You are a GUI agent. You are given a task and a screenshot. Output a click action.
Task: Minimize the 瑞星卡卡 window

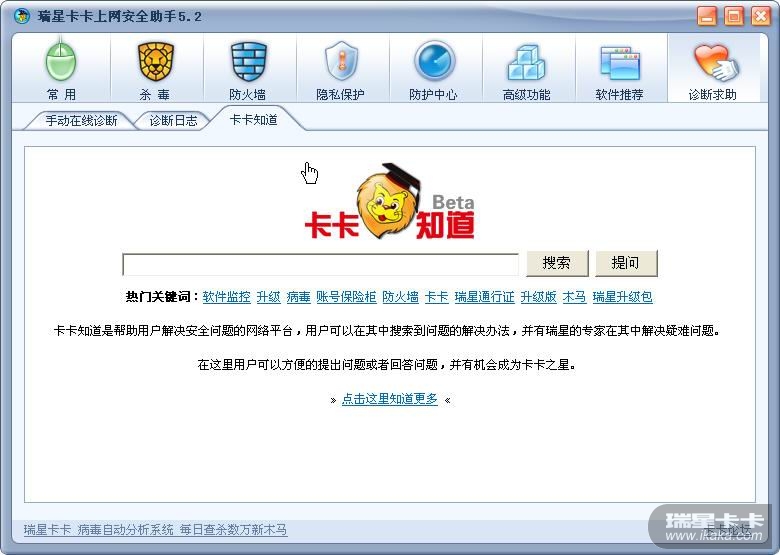(707, 16)
